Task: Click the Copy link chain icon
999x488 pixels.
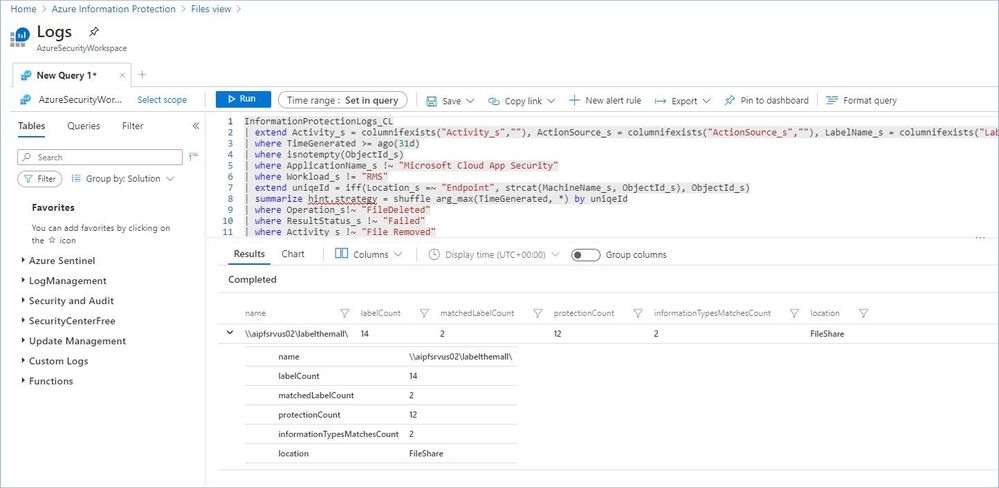Action: point(494,101)
